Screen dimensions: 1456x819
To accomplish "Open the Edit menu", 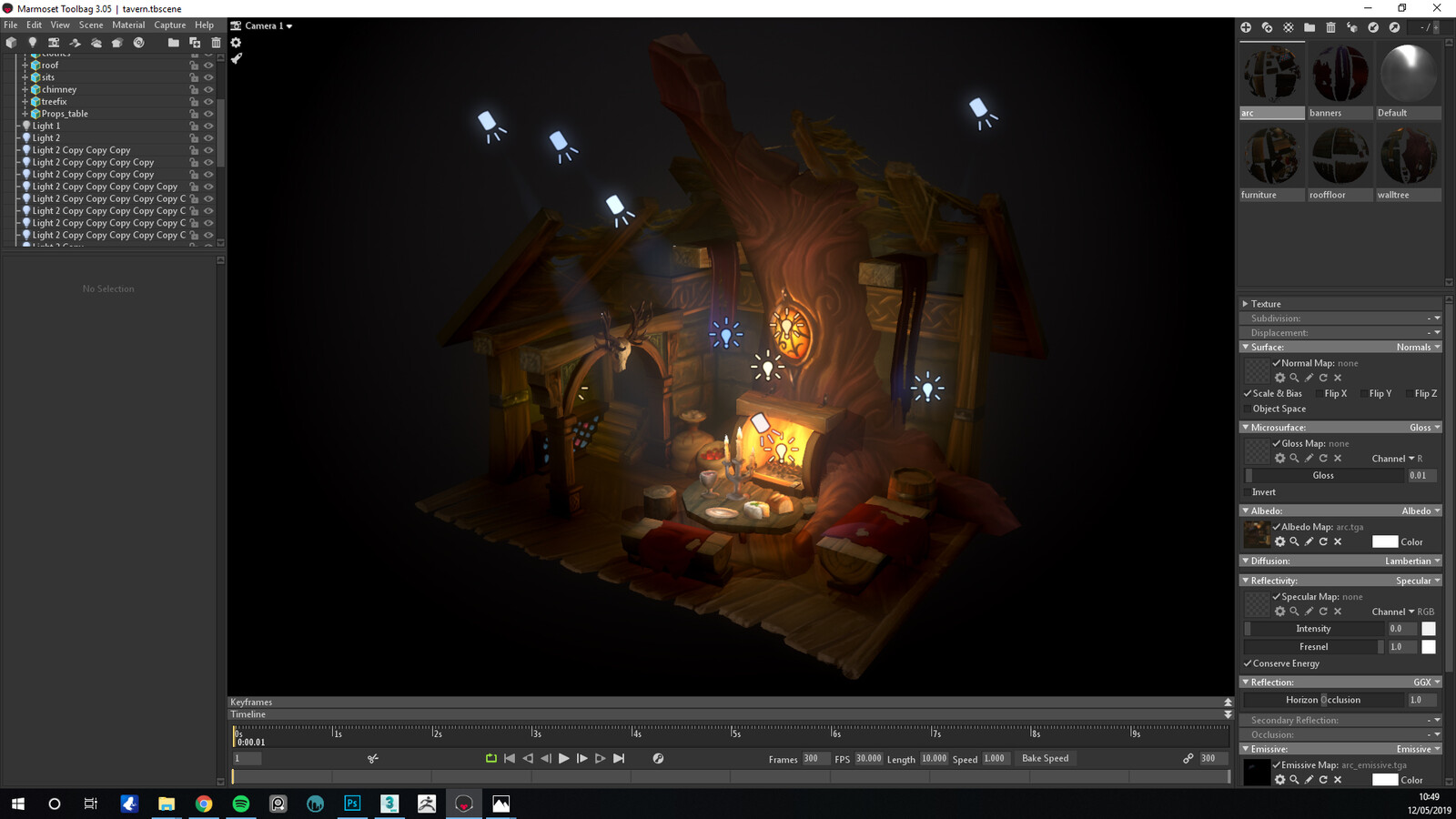I will pos(34,25).
